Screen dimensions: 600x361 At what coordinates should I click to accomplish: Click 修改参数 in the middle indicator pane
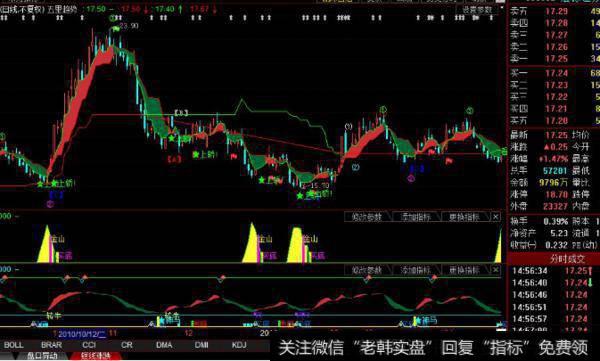[x=367, y=217]
